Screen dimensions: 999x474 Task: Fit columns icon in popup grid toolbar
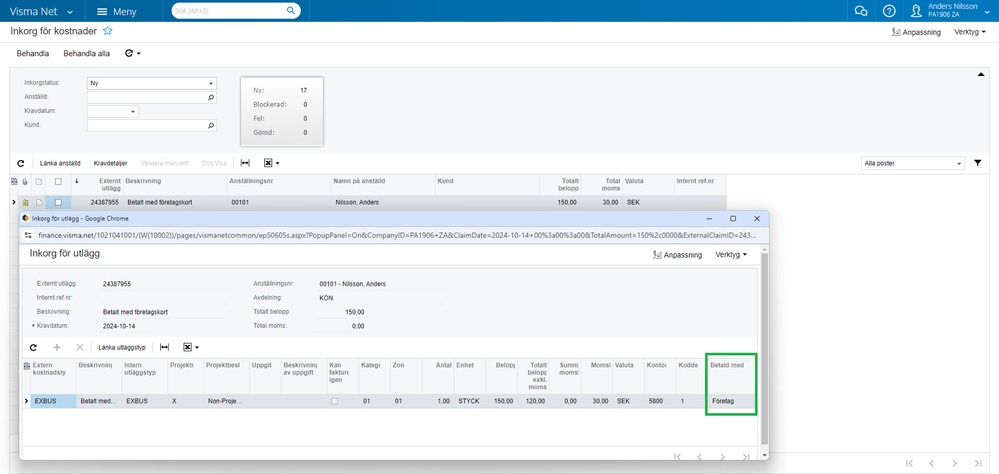click(x=164, y=347)
